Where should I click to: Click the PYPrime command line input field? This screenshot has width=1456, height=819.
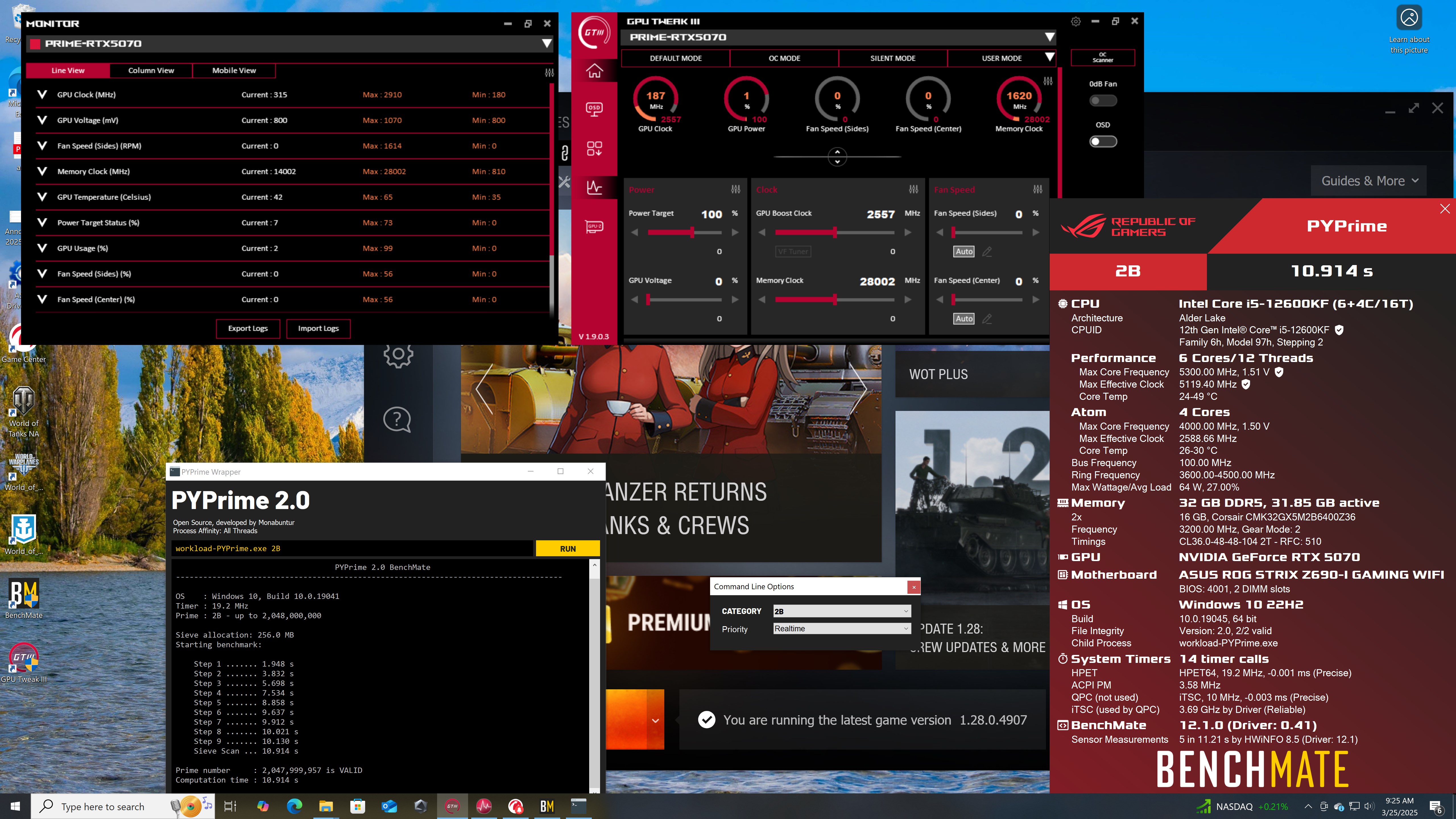pos(353,549)
